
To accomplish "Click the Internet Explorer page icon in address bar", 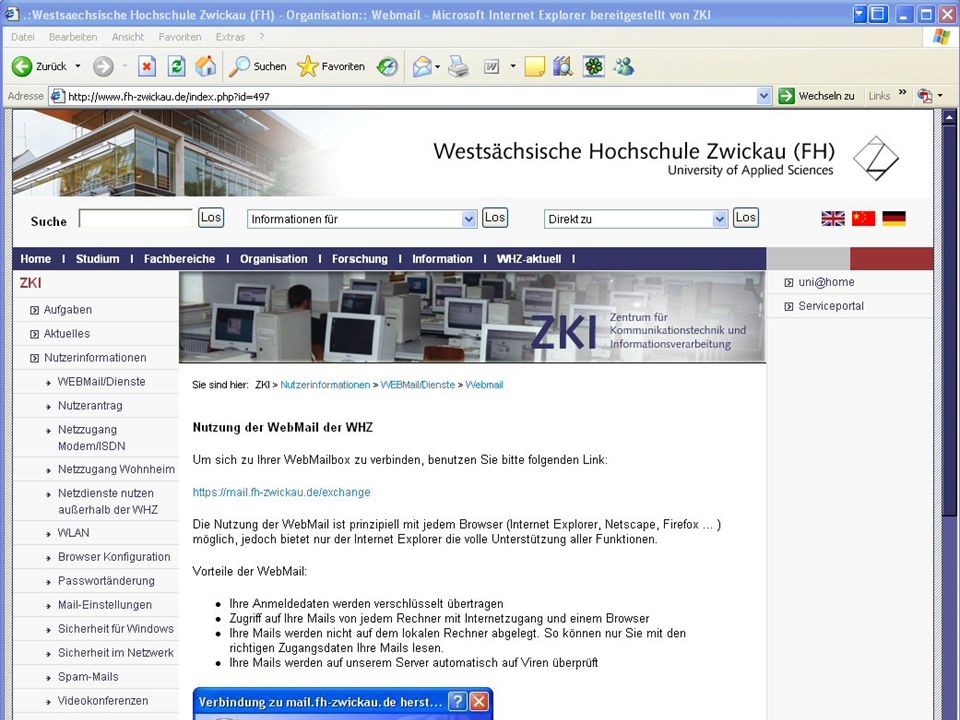I will 58,96.
